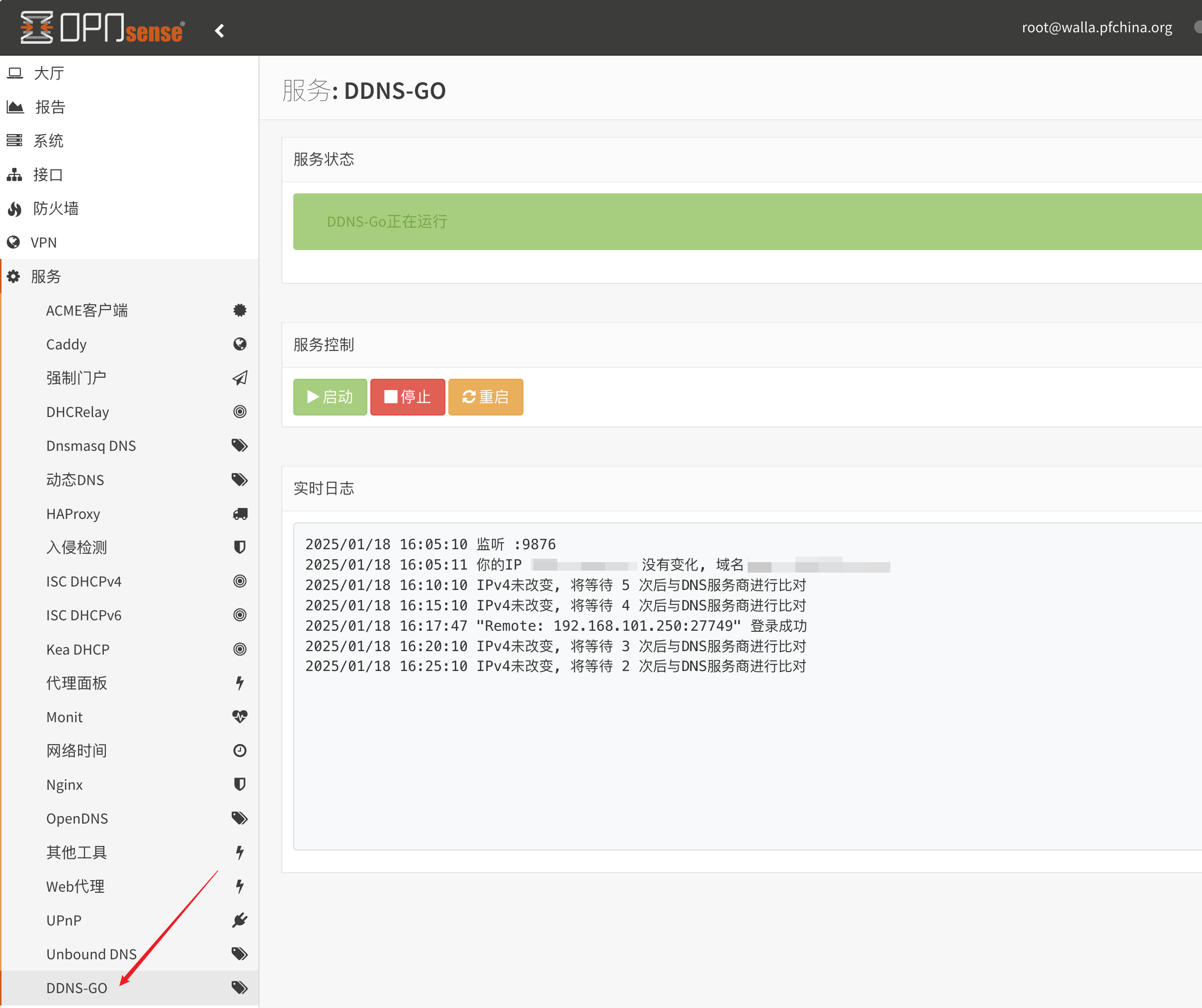Image resolution: width=1202 pixels, height=1008 pixels.
Task: Expand the 系统 menu section
Action: pos(48,141)
